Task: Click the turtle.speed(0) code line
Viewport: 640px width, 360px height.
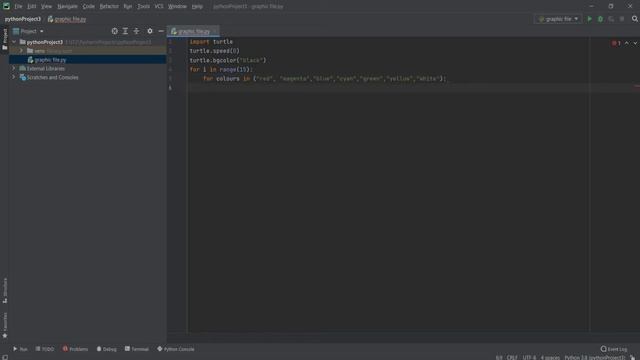Action: point(214,51)
